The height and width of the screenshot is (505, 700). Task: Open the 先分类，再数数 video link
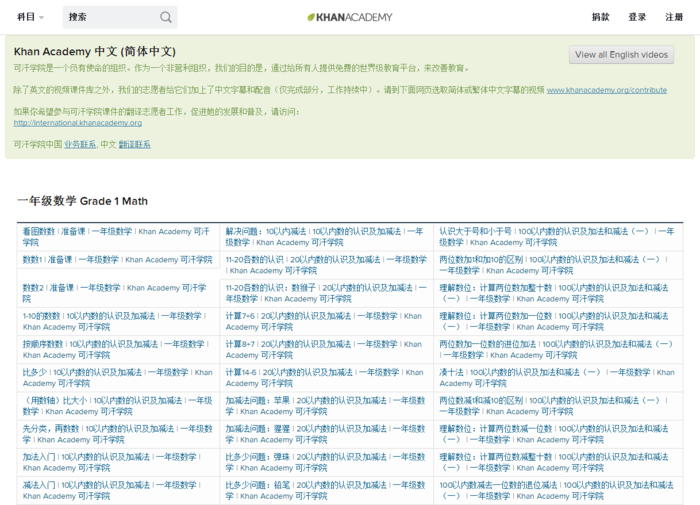tap(117, 434)
